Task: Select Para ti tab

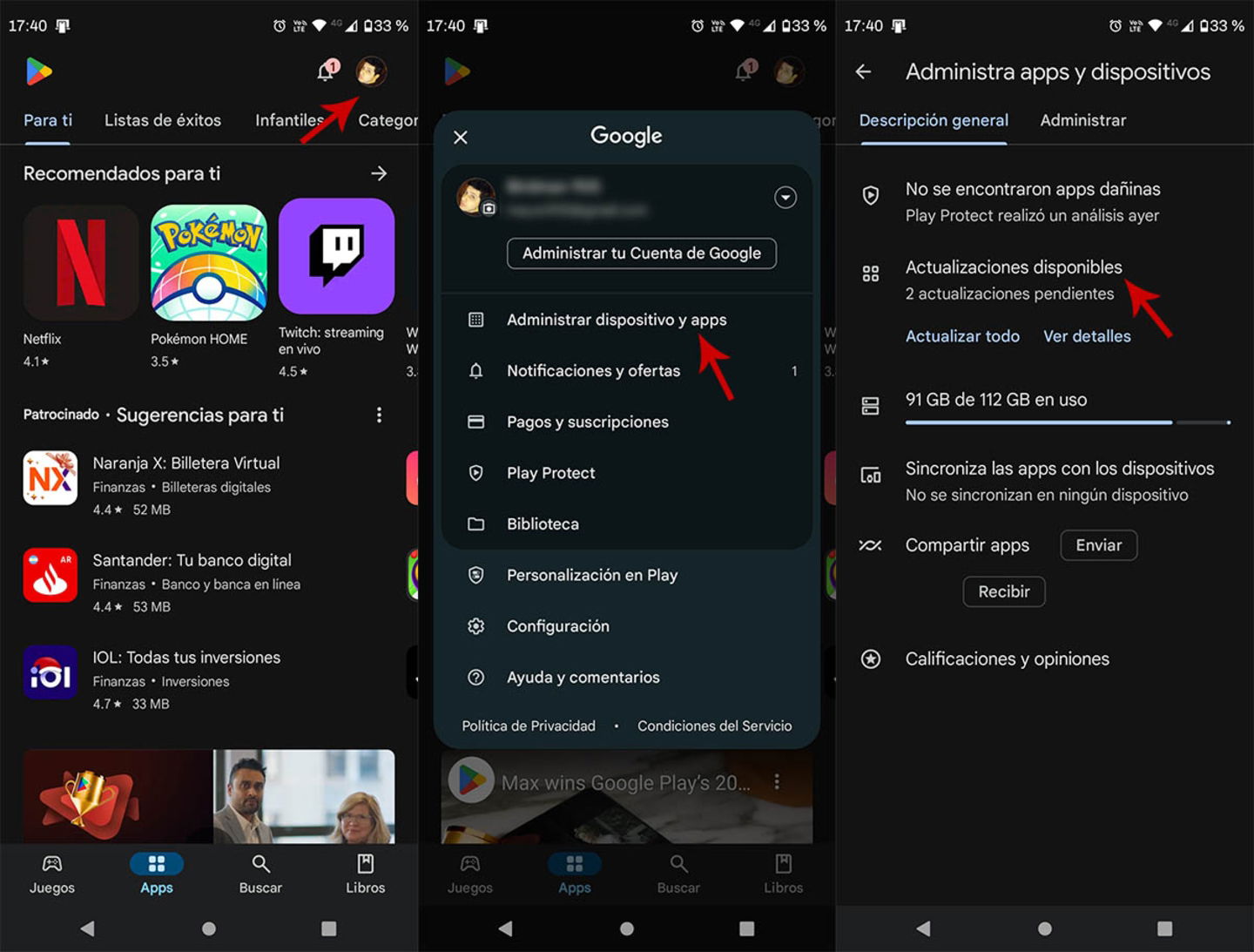Action: pyautogui.click(x=48, y=120)
